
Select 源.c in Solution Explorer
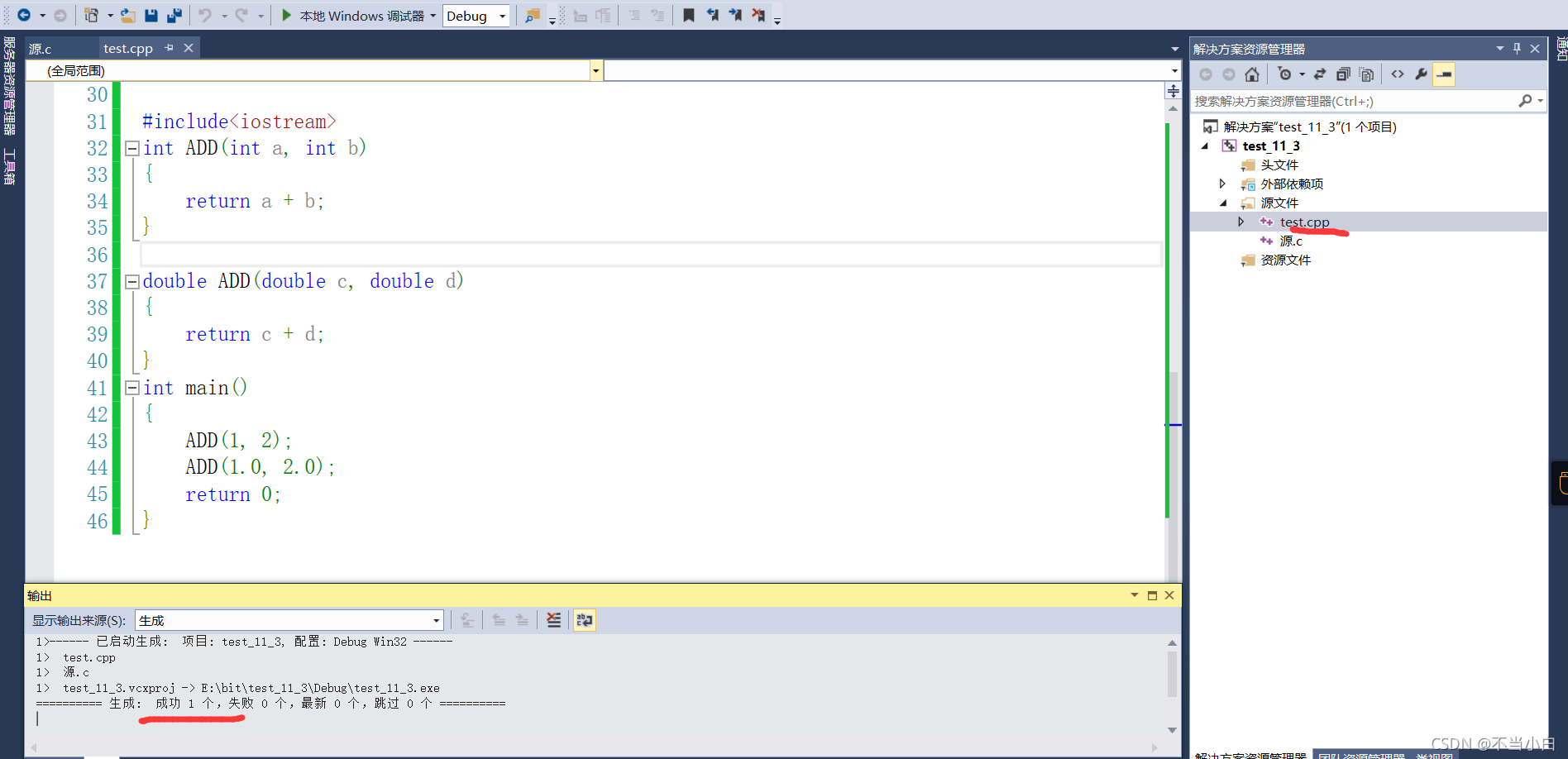click(1291, 241)
